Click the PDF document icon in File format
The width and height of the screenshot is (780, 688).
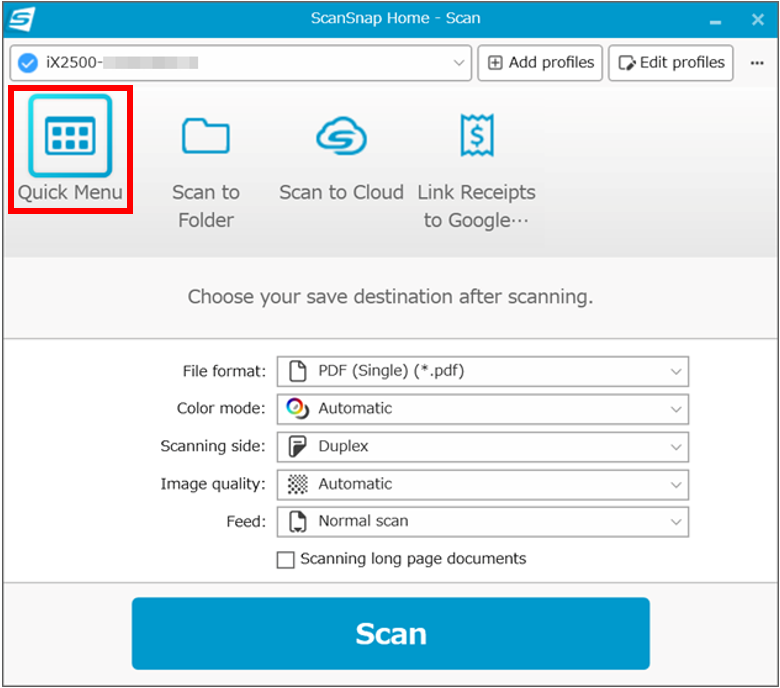(297, 371)
